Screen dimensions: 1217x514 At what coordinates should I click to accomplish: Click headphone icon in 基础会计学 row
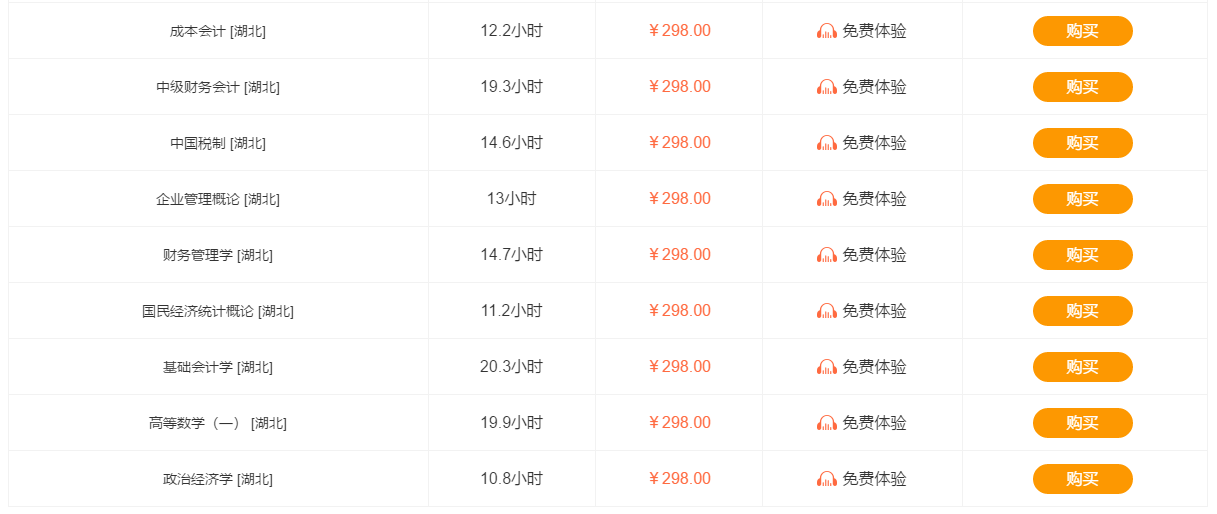coord(827,367)
